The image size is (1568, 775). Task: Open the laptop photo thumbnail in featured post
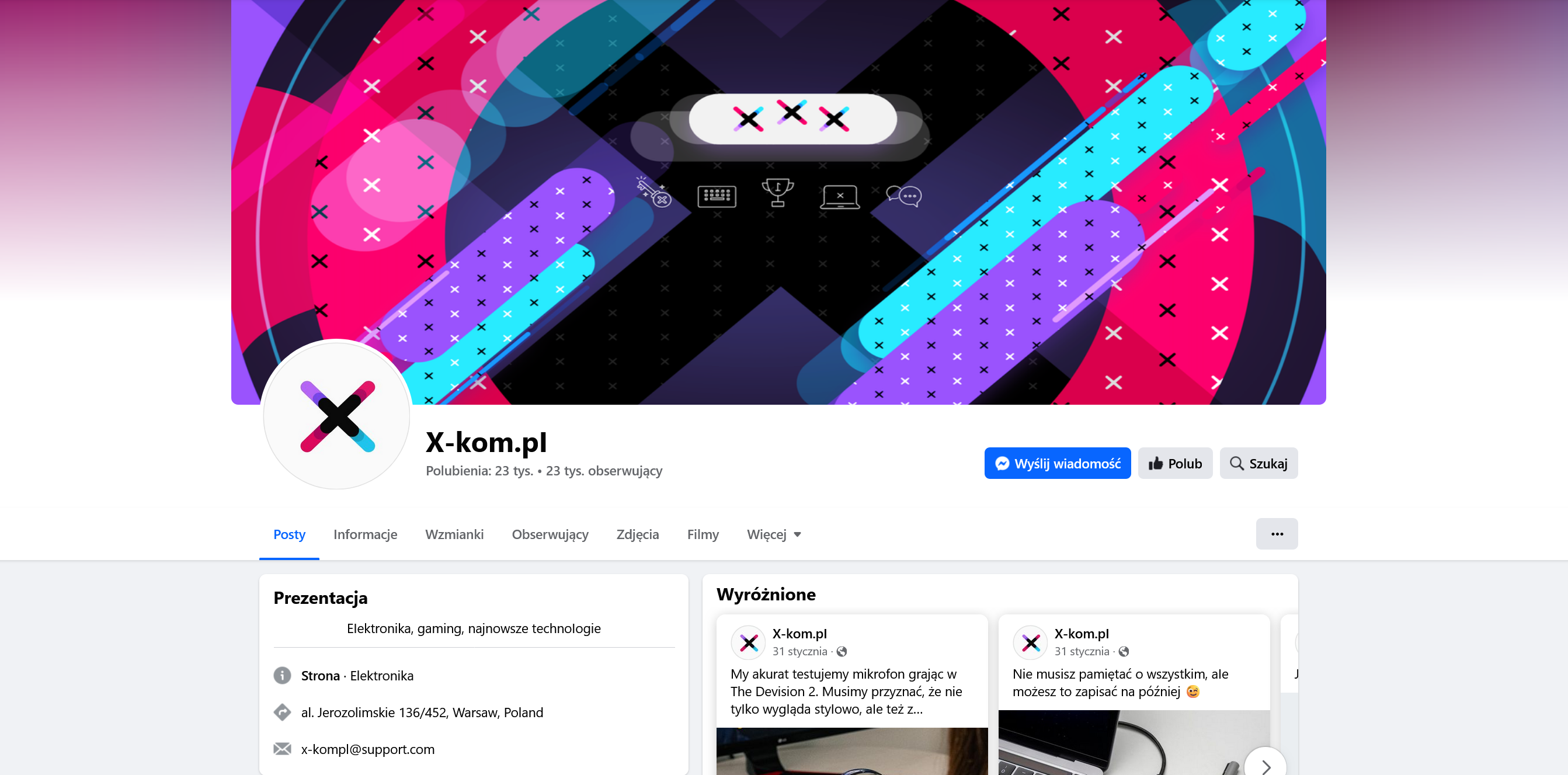pyautogui.click(x=1134, y=743)
